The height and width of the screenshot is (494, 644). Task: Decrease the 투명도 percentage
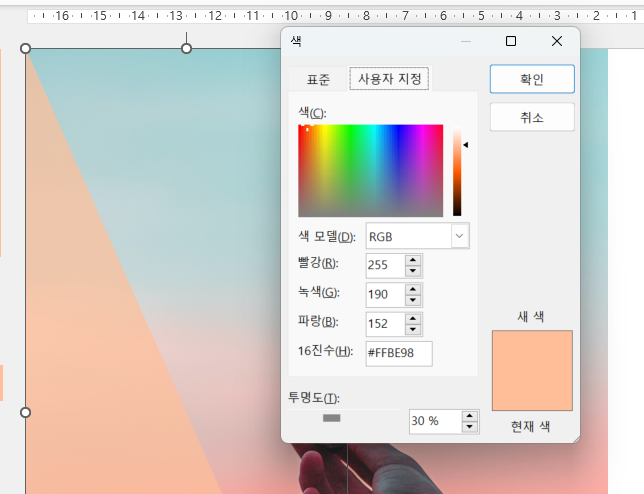[x=469, y=427]
